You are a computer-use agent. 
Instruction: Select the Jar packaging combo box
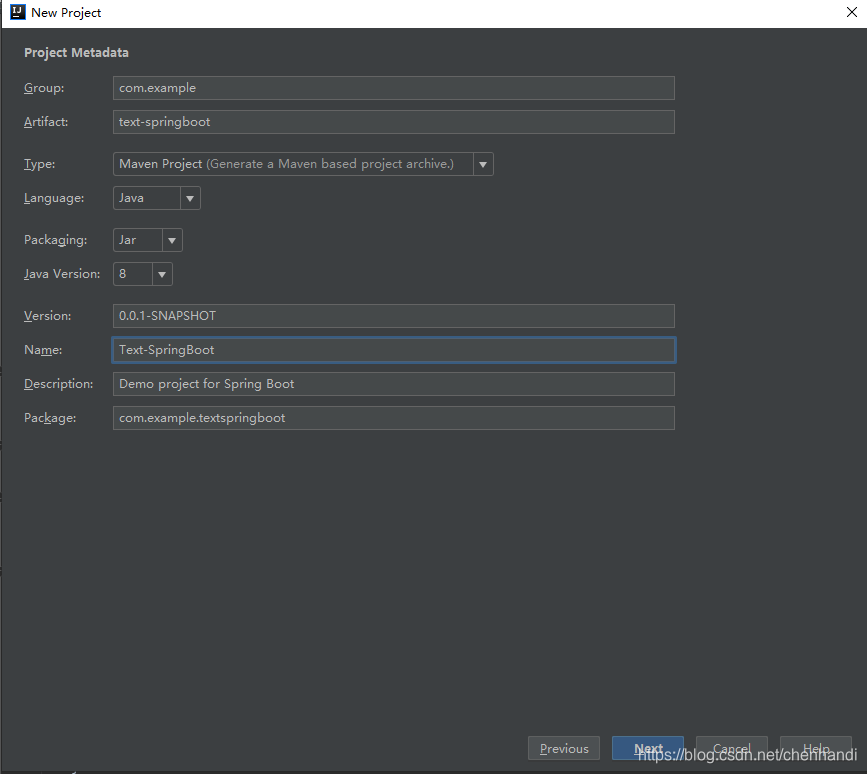coord(148,240)
